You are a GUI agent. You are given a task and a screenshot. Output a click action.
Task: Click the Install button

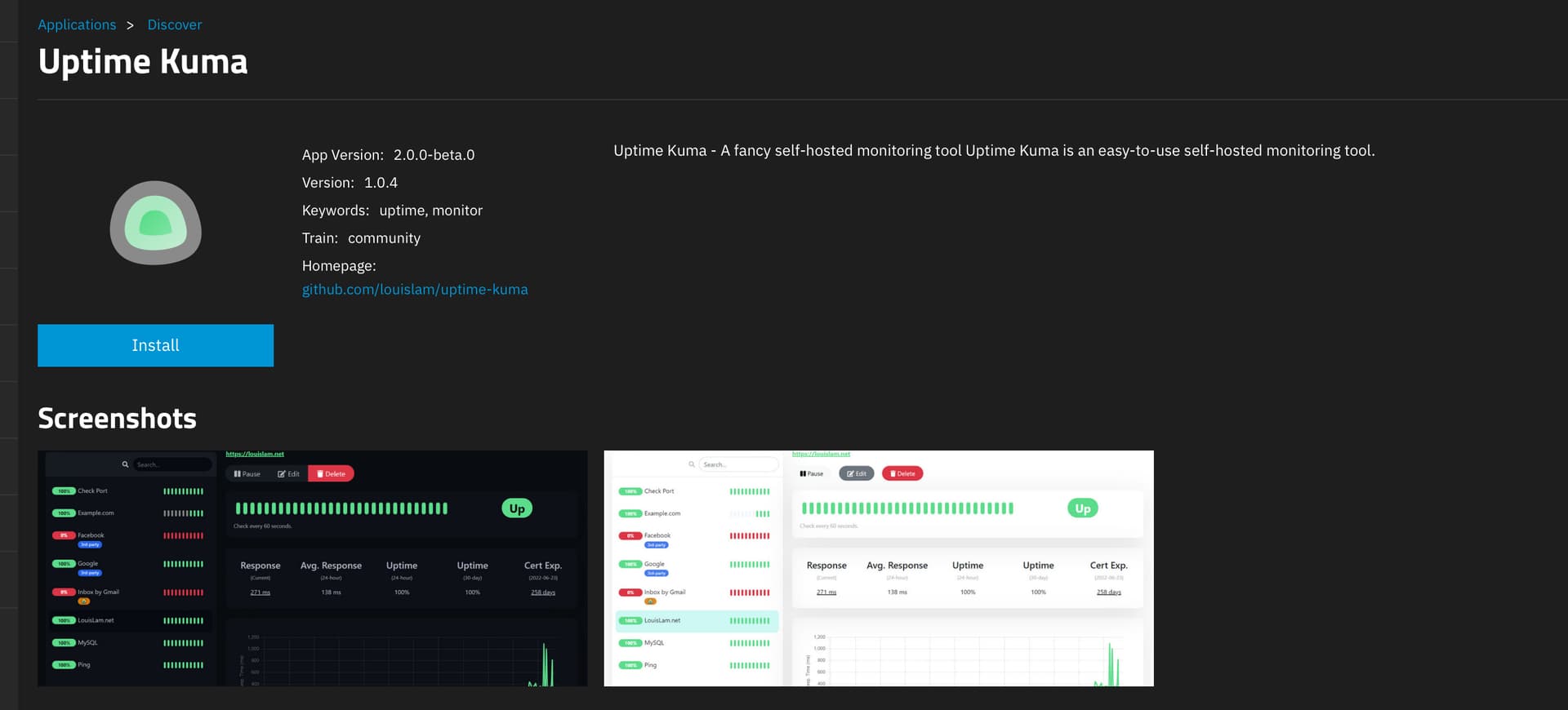click(x=155, y=345)
